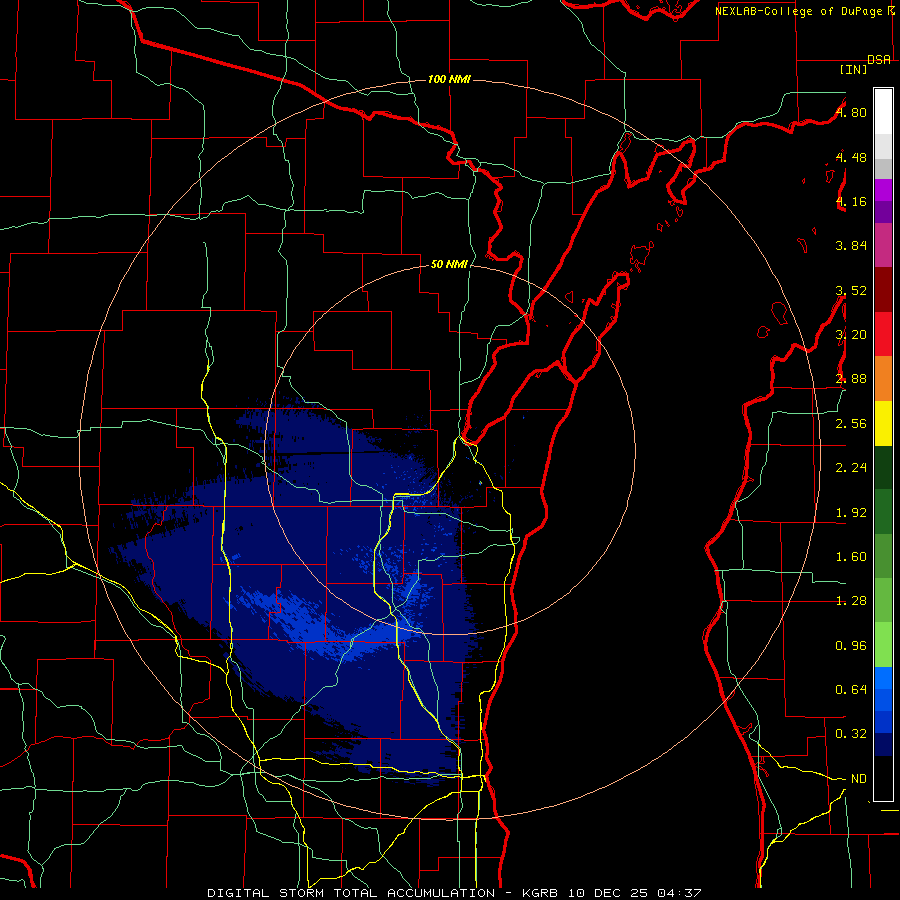The height and width of the screenshot is (900, 900).
Task: Click the 3.52 legend value
Action: click(x=851, y=290)
